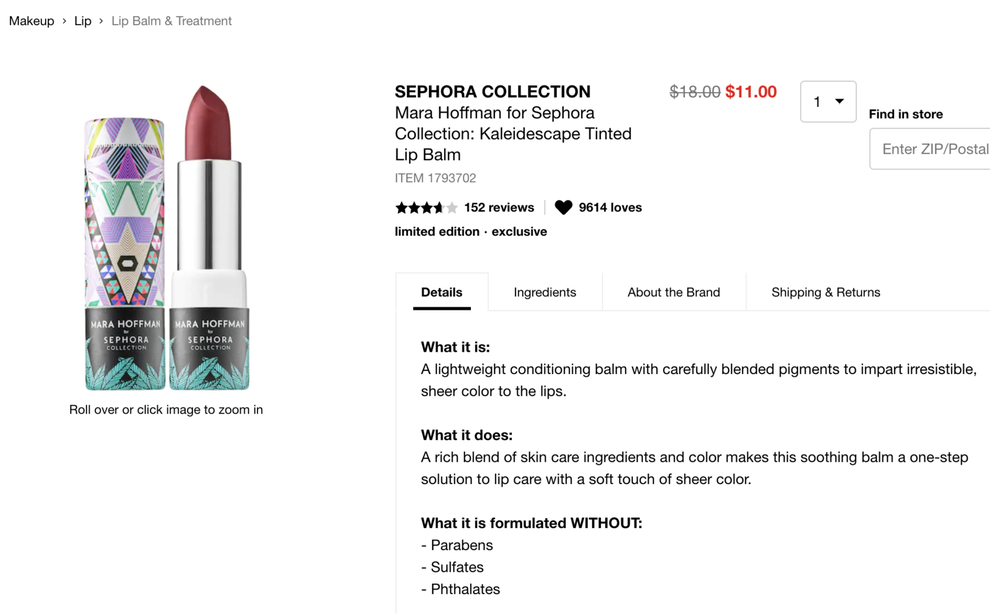This screenshot has height=614, width=990.
Task: Select the Details tab
Action: pyautogui.click(x=441, y=292)
